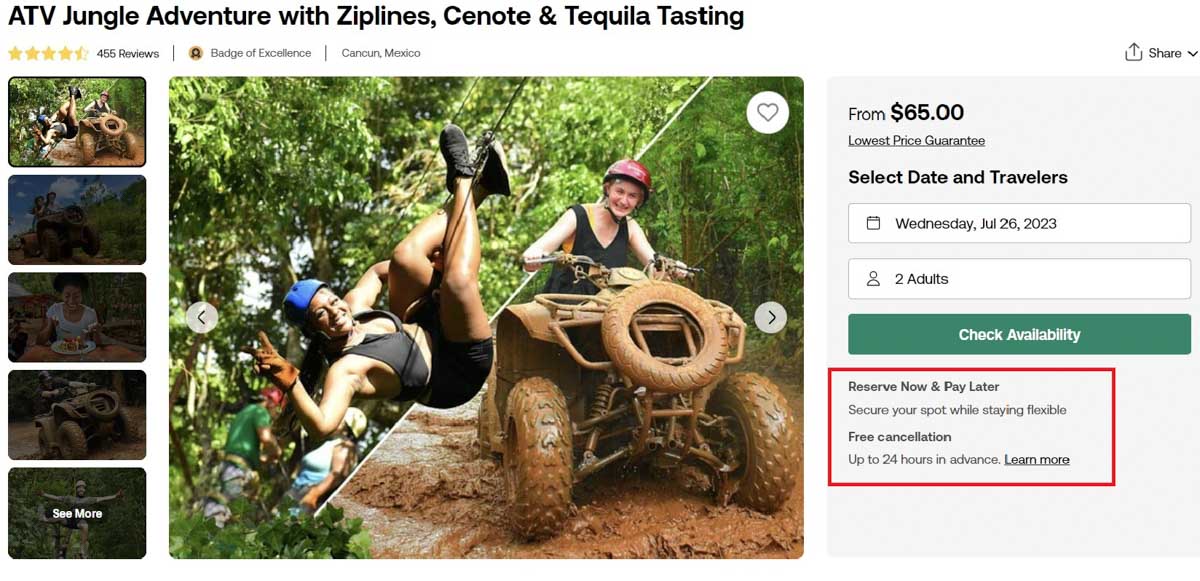
Task: Open the Lowest Price Guarantee link
Action: (916, 141)
